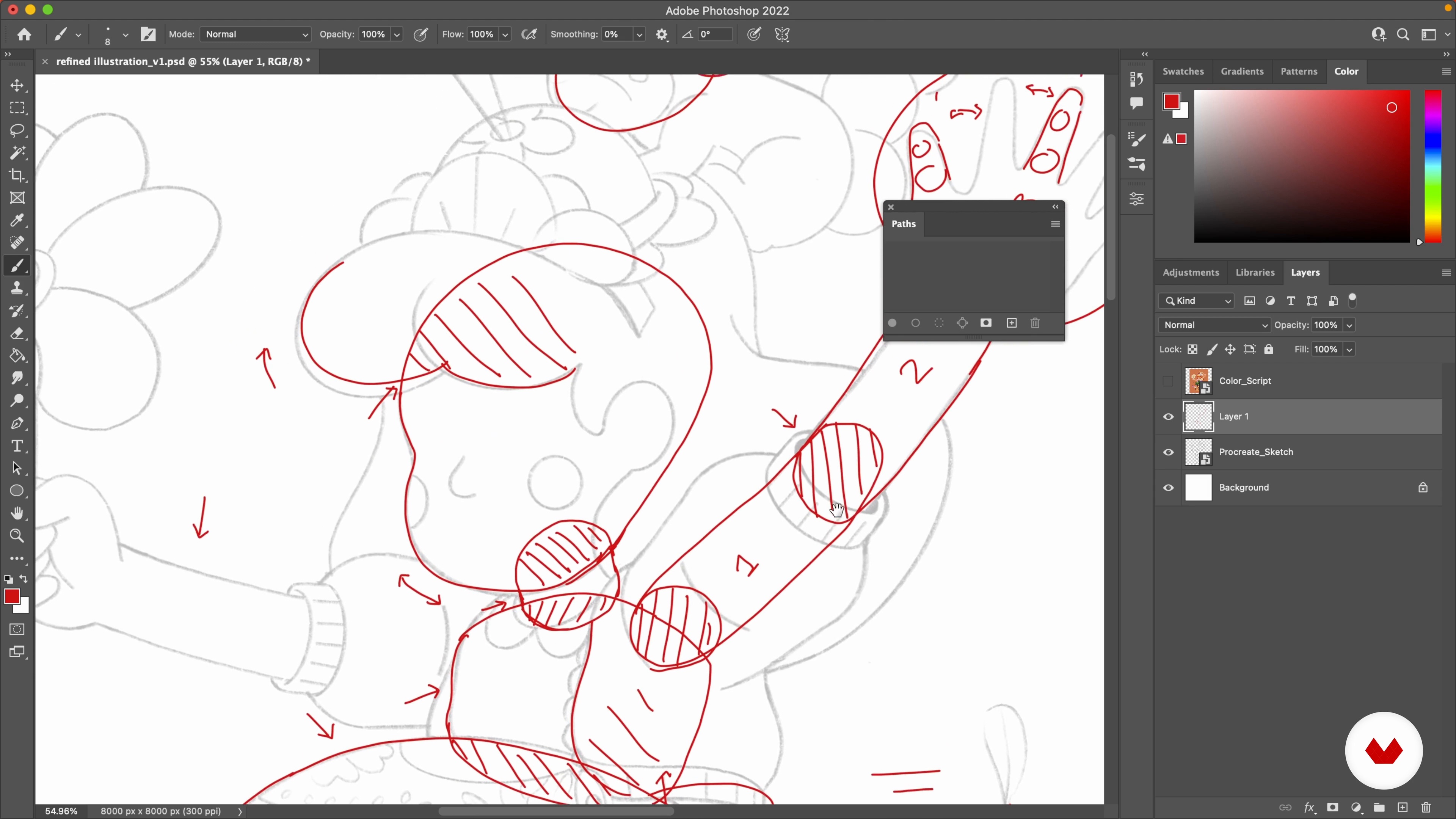The width and height of the screenshot is (1456, 819).
Task: Switch to the Patterns tab
Action: tap(1299, 72)
